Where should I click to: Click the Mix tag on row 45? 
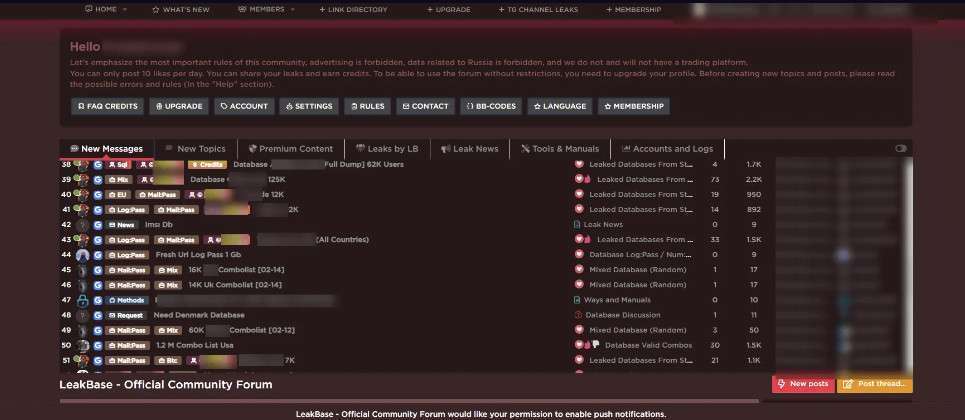167,270
